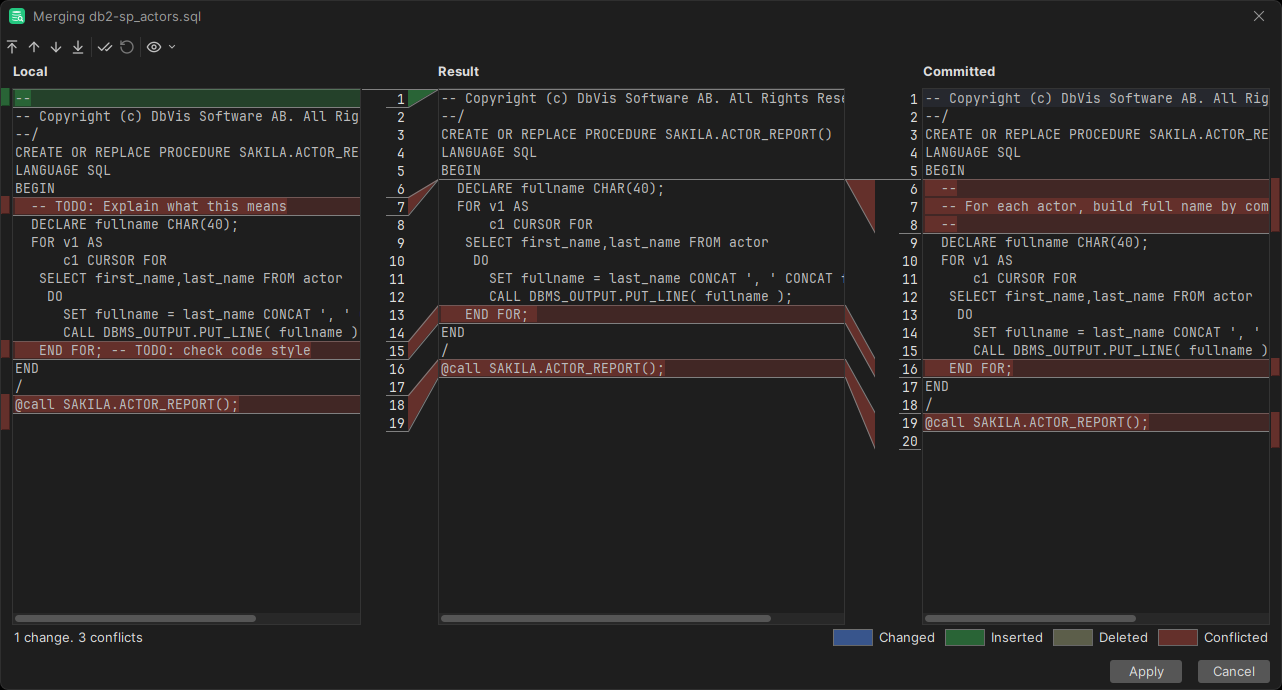
Task: Go to the next change
Action: (55, 47)
